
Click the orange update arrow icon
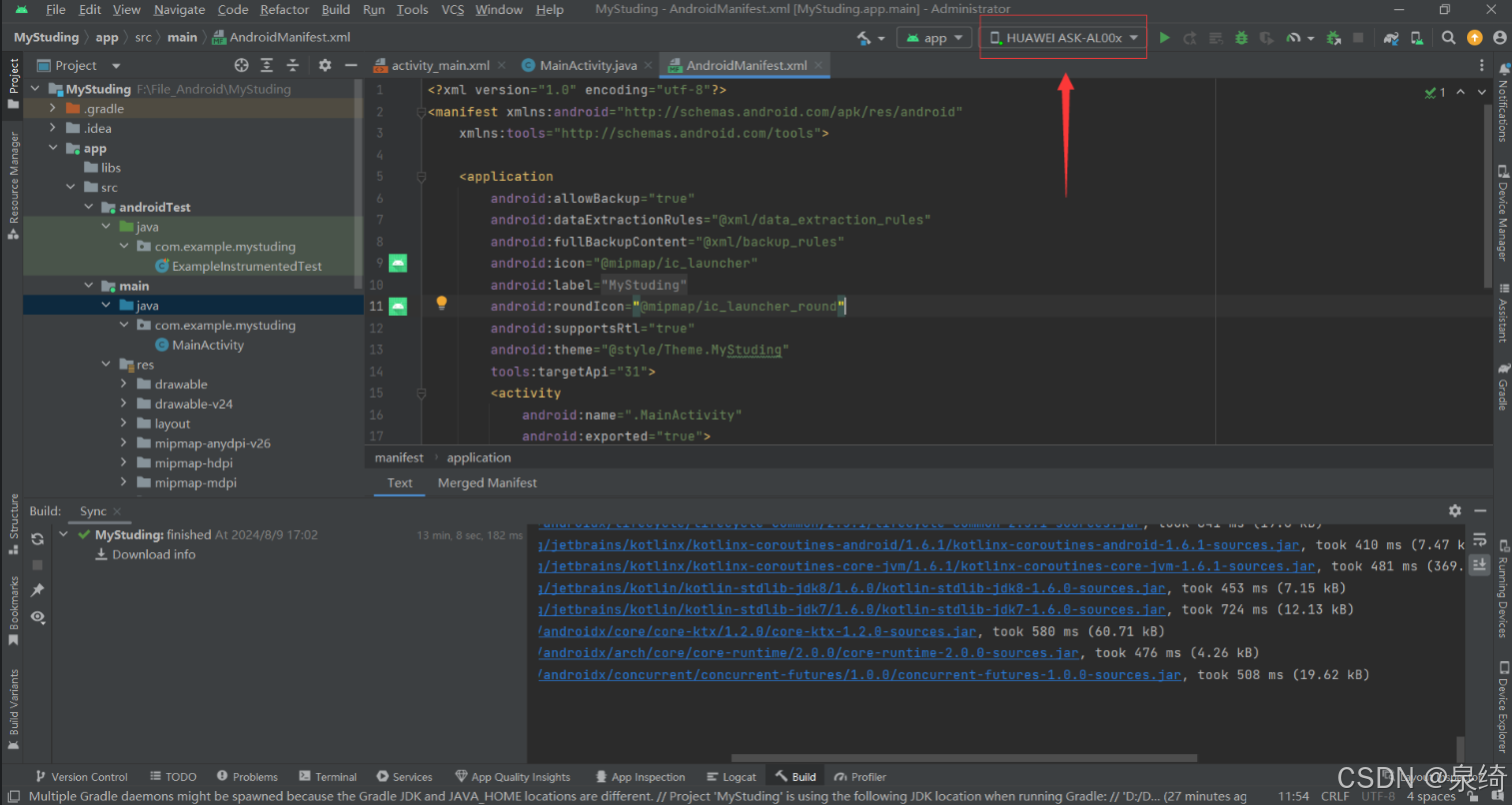[1474, 38]
